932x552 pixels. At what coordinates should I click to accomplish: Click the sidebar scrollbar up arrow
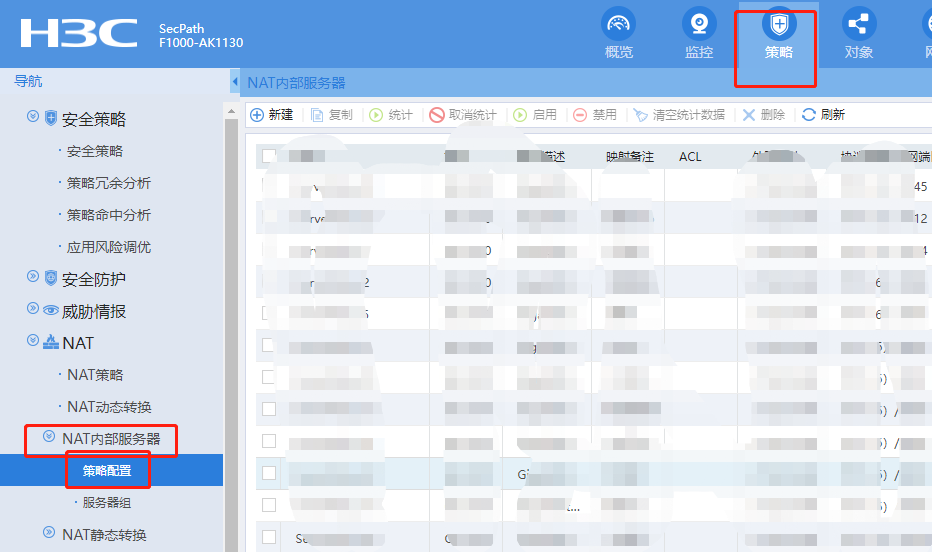click(231, 111)
